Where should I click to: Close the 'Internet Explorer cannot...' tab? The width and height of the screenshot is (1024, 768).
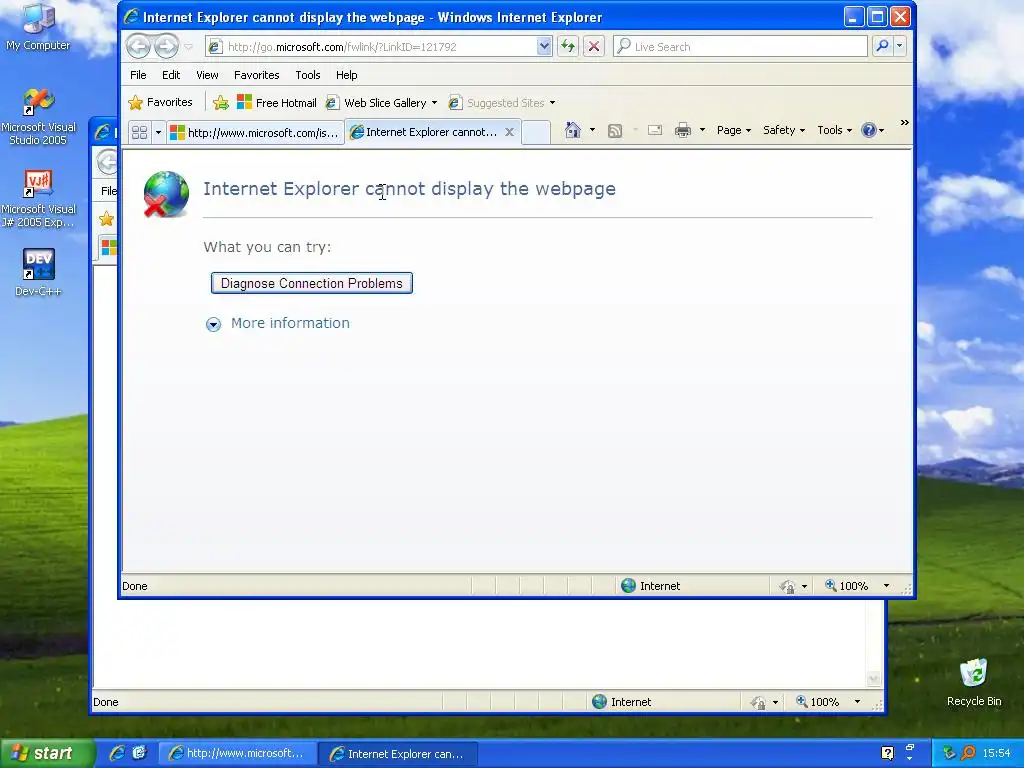(x=509, y=132)
